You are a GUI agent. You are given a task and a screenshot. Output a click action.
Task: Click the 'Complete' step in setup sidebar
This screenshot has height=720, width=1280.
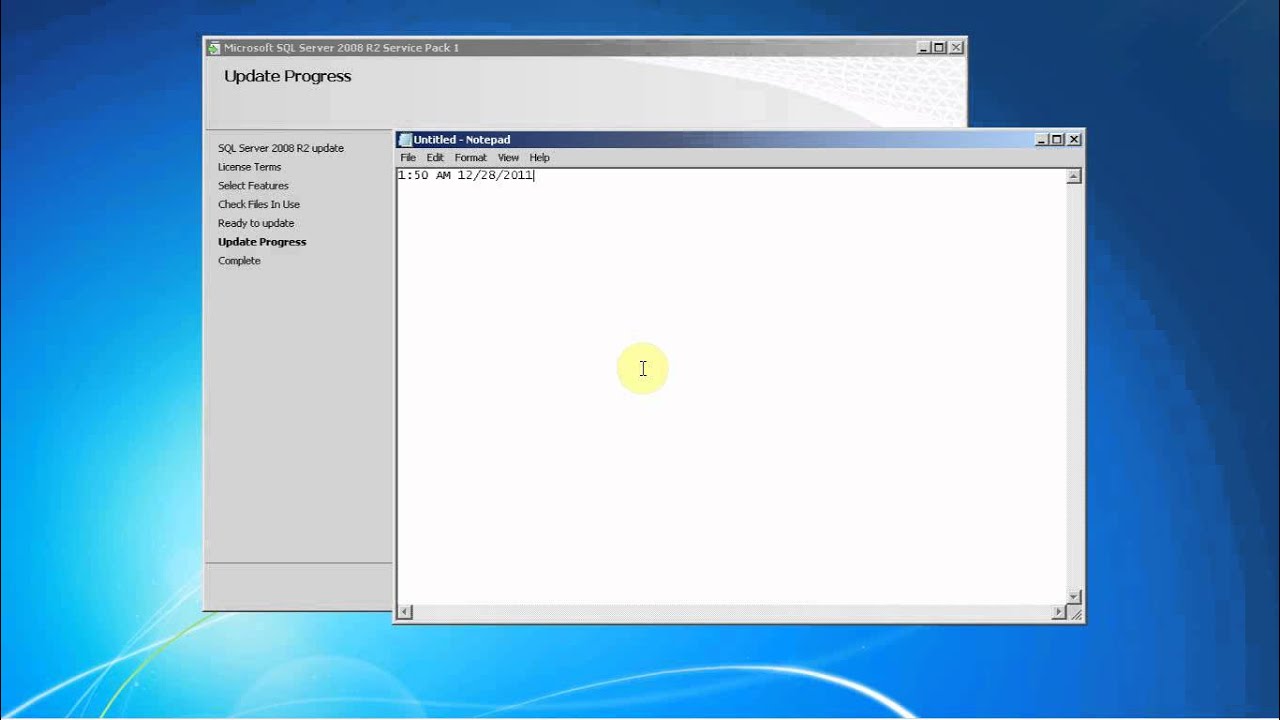[239, 261]
